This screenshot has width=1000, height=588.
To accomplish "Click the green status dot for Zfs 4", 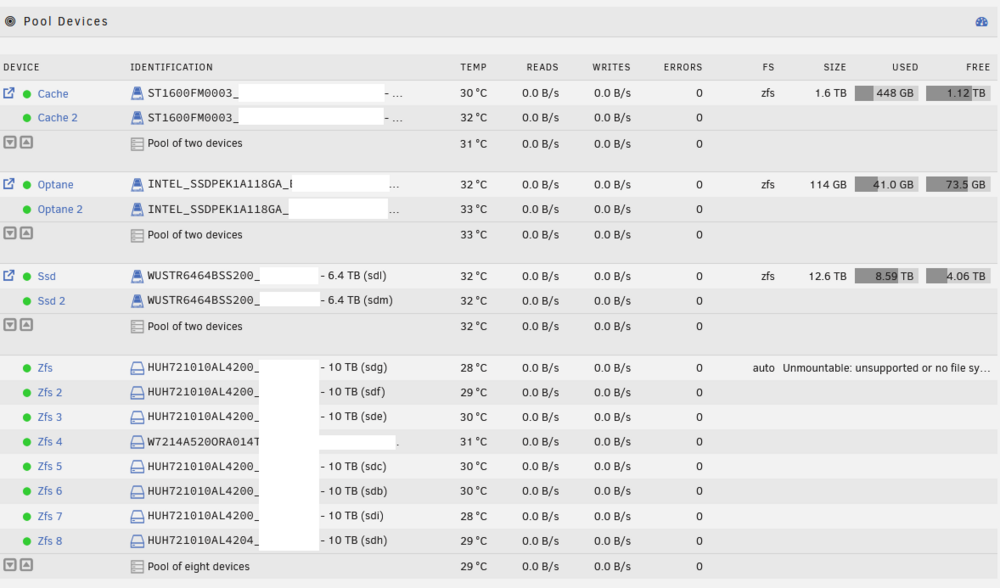I will point(27,442).
